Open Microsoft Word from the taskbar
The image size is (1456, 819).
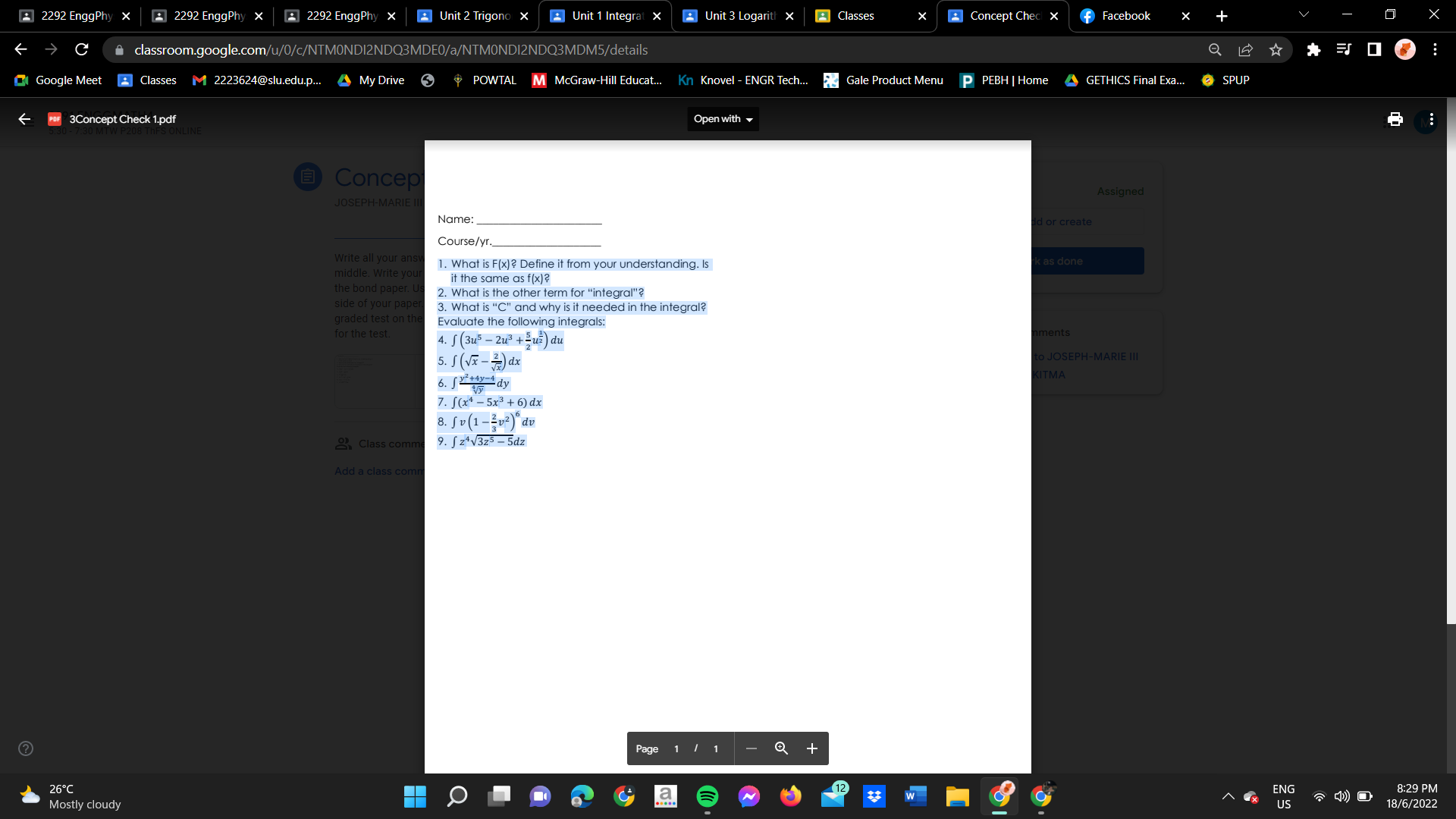tap(915, 796)
